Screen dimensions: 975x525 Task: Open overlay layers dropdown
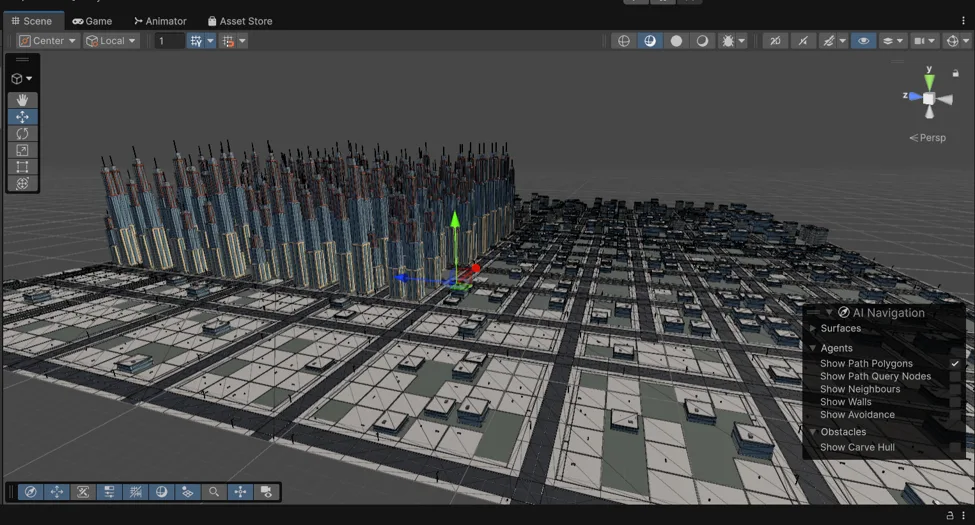893,41
